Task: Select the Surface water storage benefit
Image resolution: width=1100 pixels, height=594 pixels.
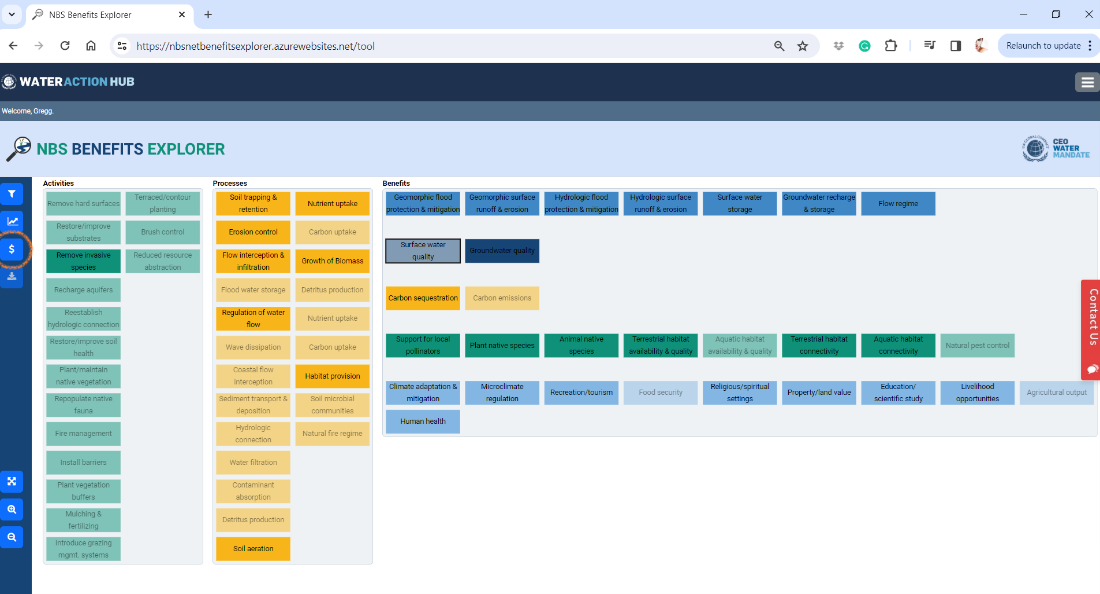Action: pos(739,203)
